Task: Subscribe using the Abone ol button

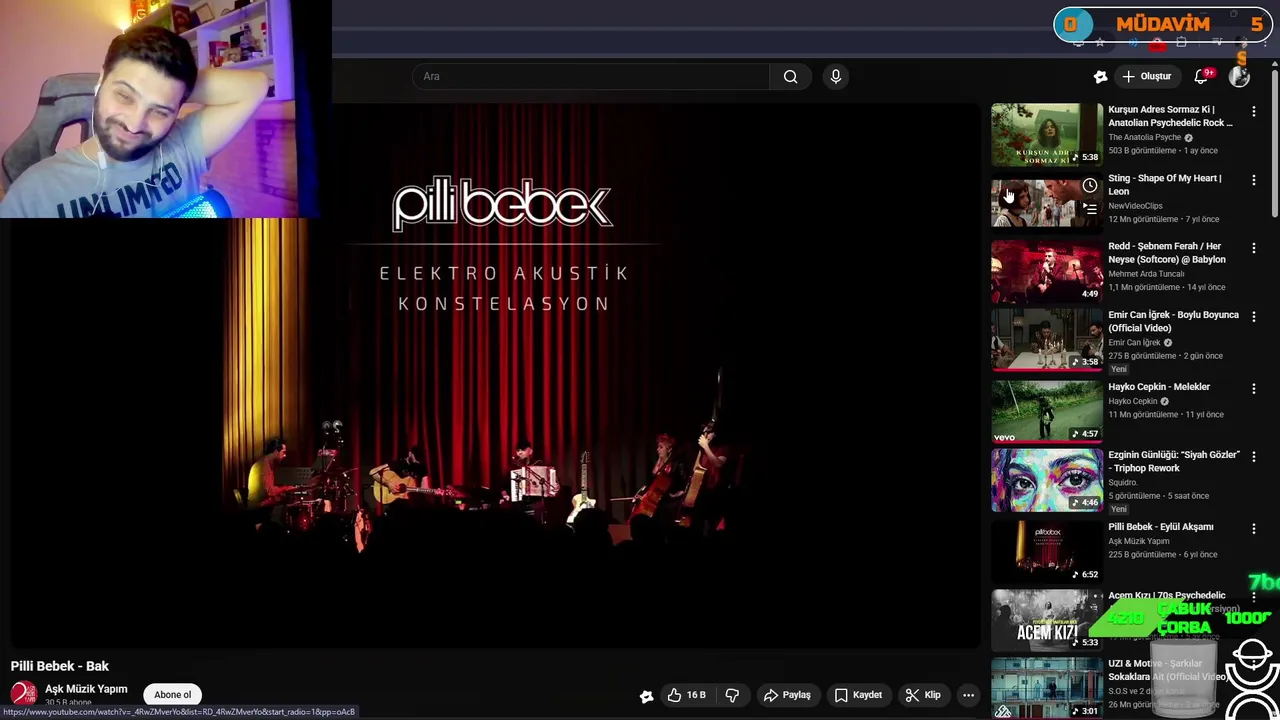Action: [172, 695]
